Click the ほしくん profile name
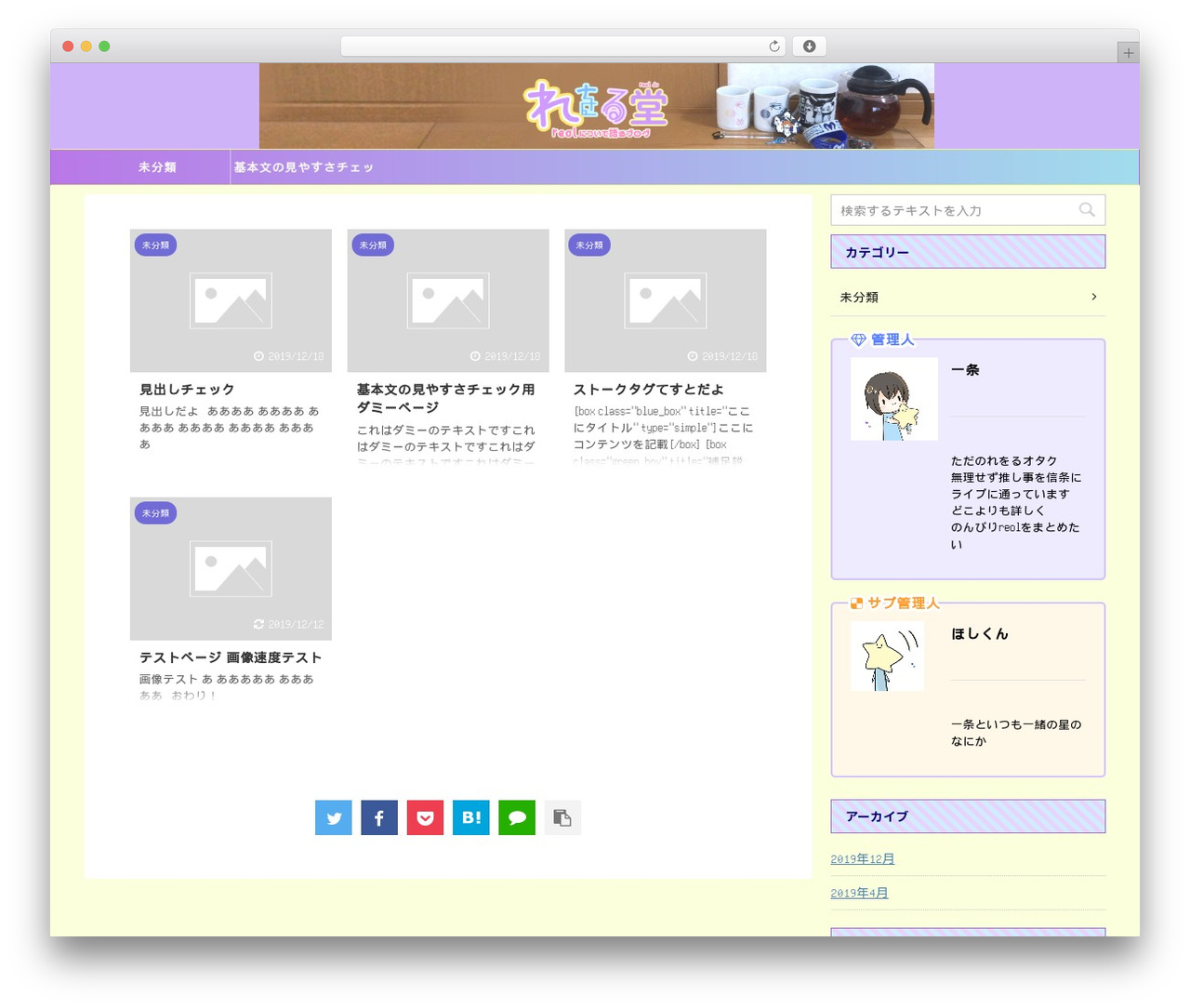Screen dimensions: 1190x1008 [x=979, y=634]
